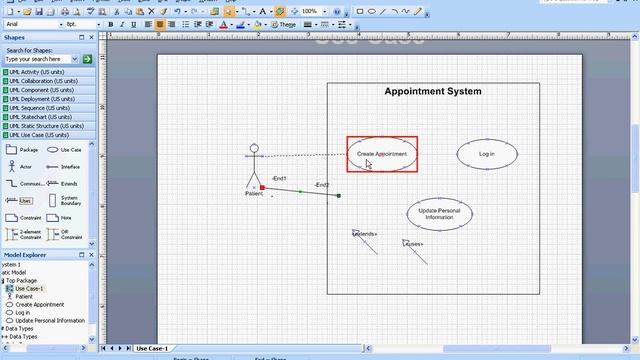The width and height of the screenshot is (640, 360).
Task: Click the Save toolbar icon
Action: [39, 11]
